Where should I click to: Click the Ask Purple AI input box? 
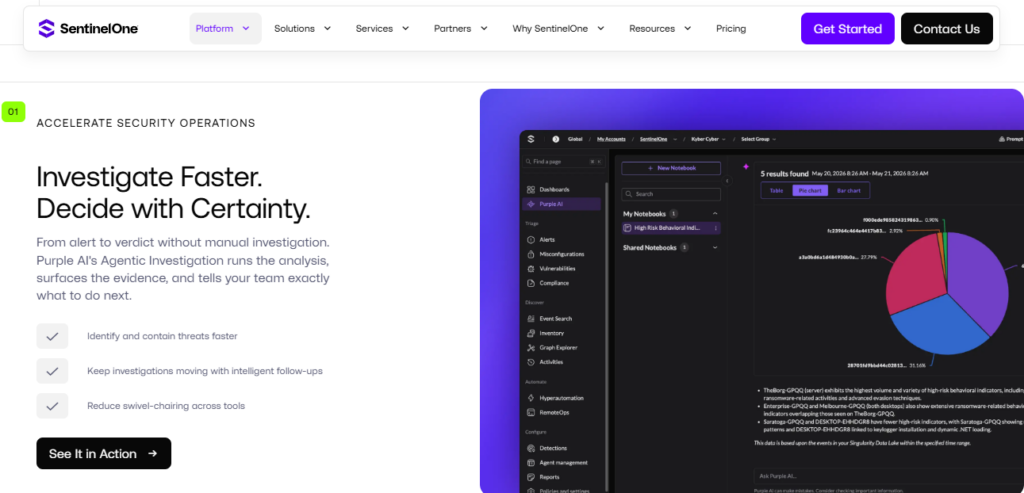[888, 476]
